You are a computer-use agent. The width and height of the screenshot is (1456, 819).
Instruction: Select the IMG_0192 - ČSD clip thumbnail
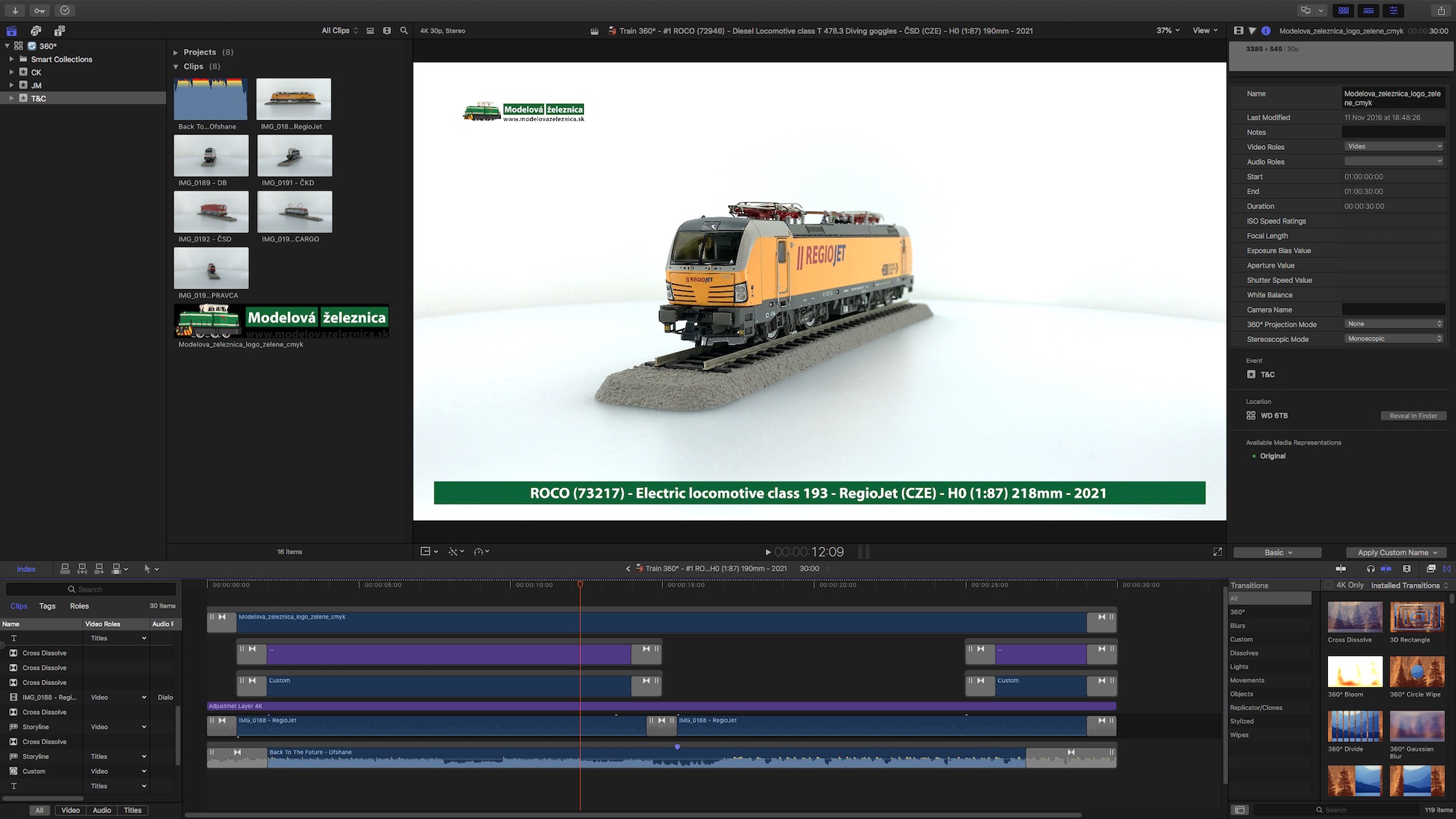tap(211, 212)
